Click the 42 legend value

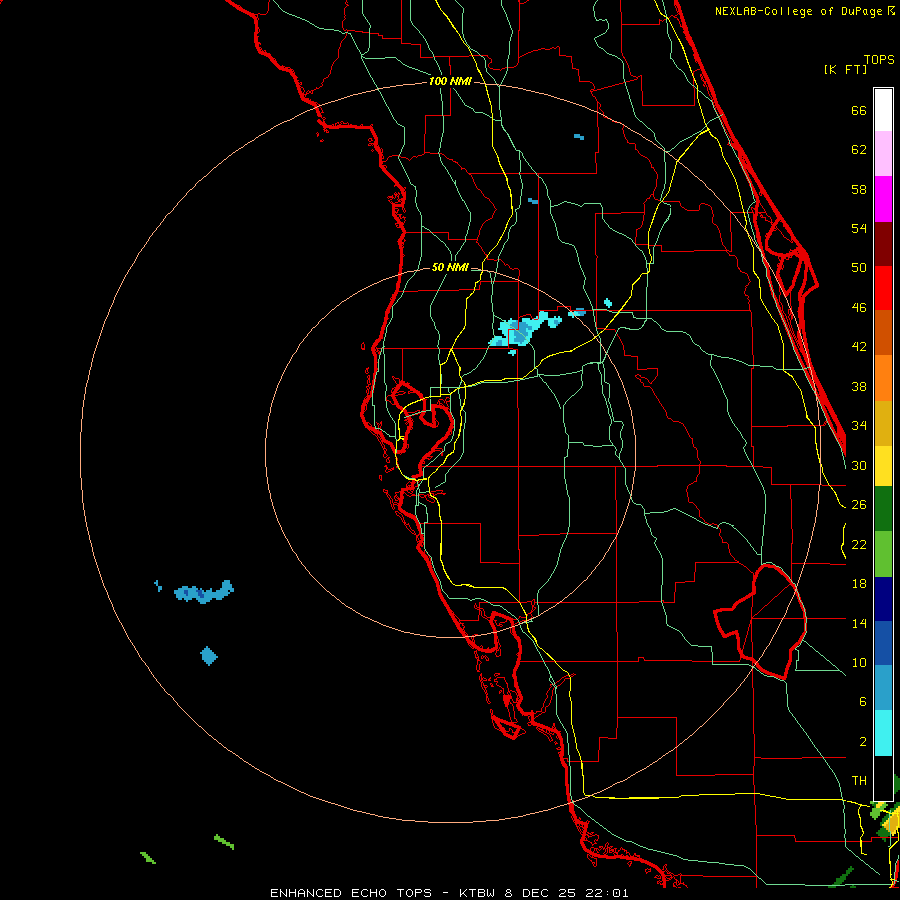[859, 347]
